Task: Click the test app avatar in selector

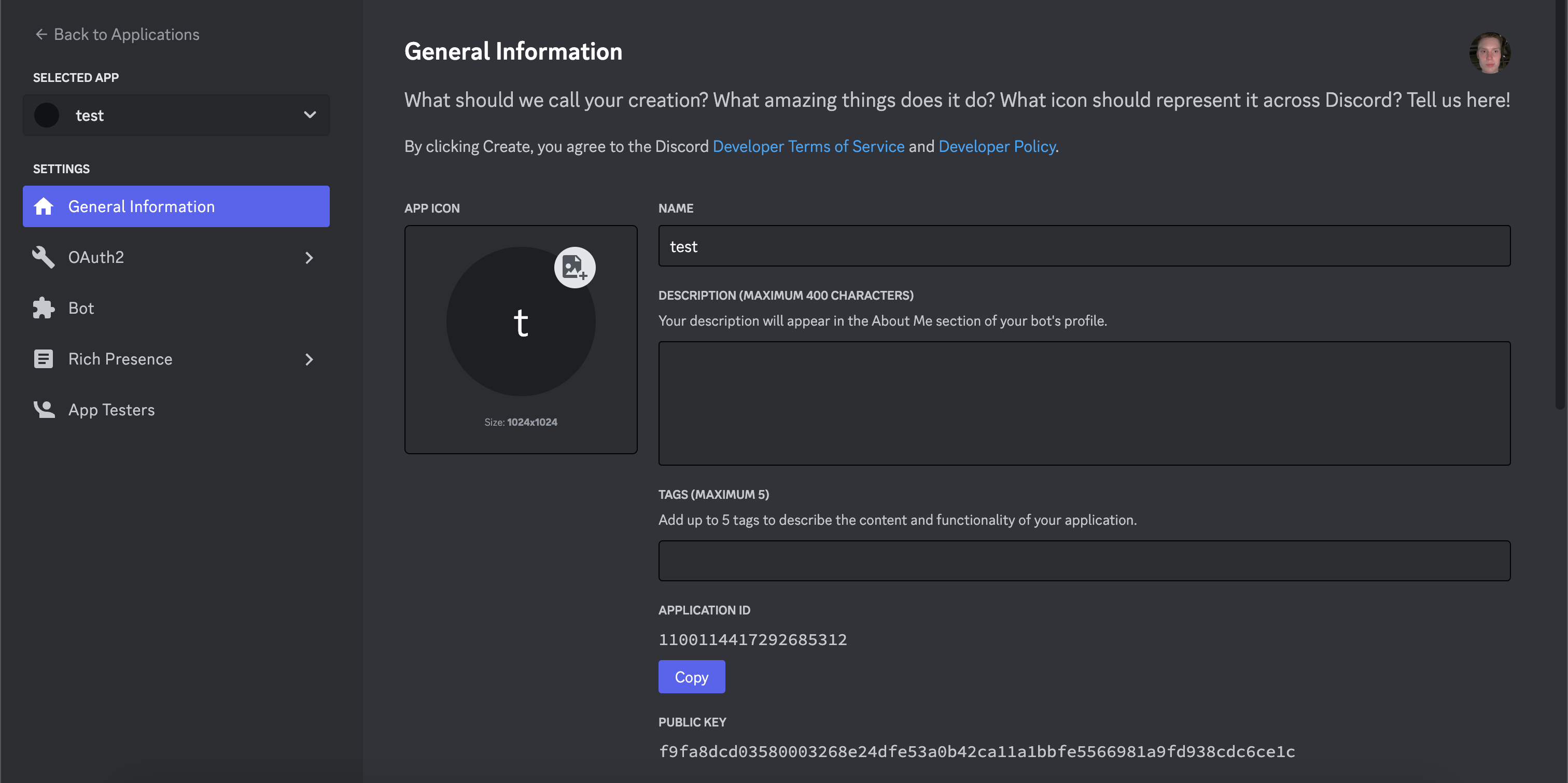Action: coord(47,115)
